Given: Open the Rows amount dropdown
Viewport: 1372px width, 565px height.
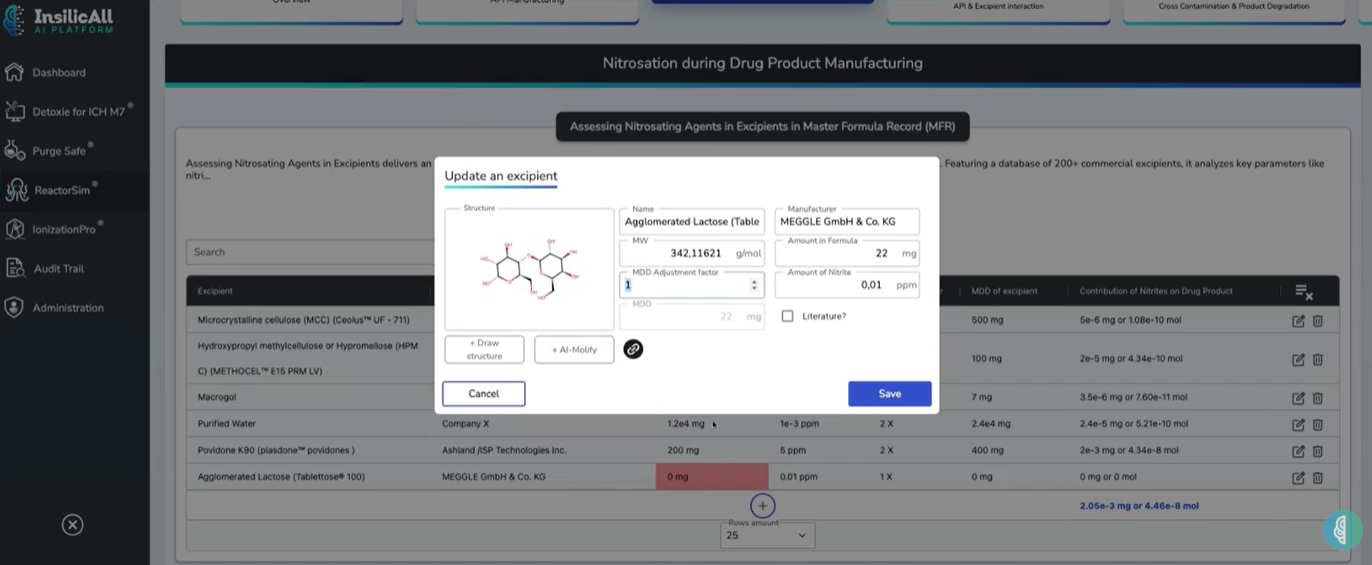Looking at the screenshot, I should point(767,536).
